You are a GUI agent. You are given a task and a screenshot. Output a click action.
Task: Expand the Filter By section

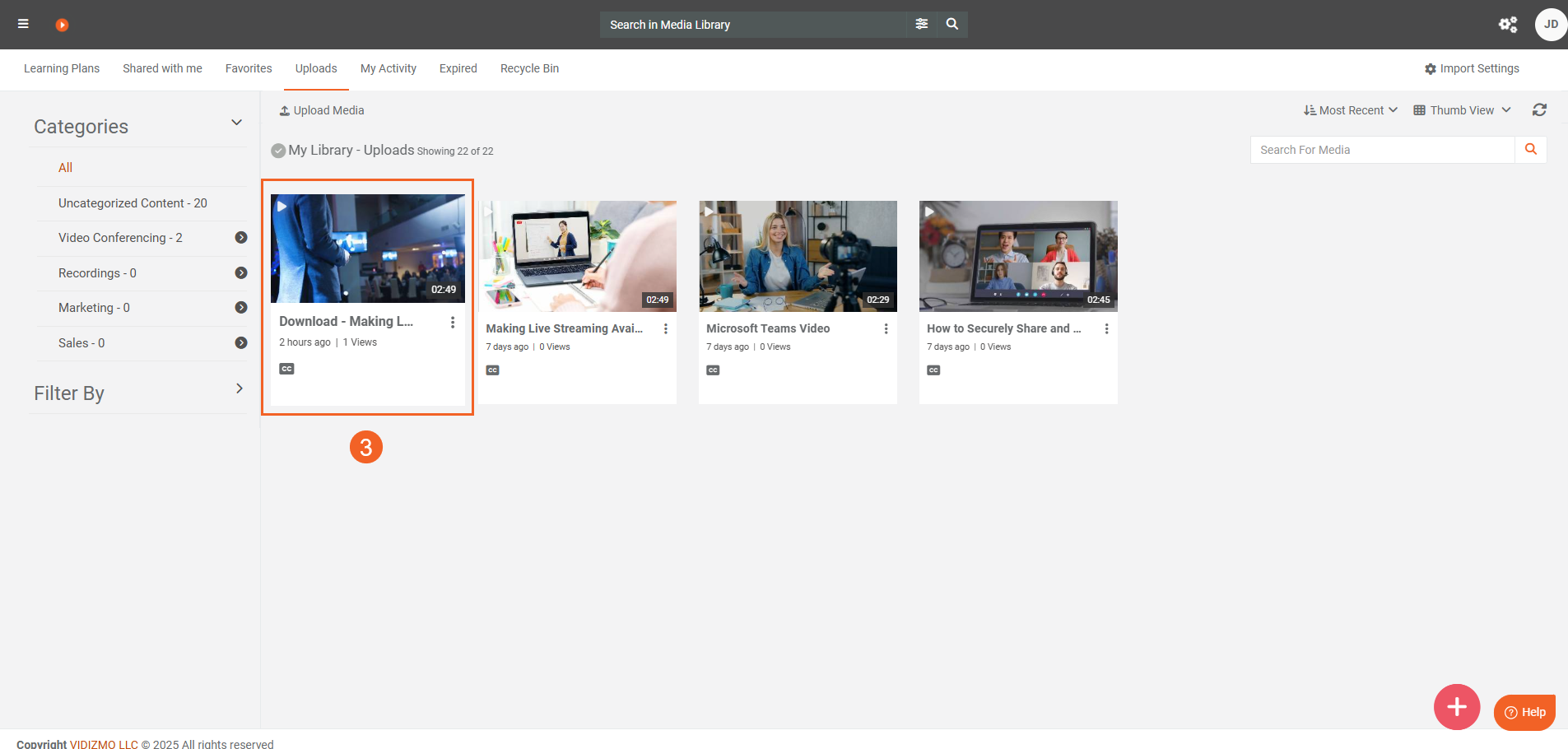[x=239, y=388]
